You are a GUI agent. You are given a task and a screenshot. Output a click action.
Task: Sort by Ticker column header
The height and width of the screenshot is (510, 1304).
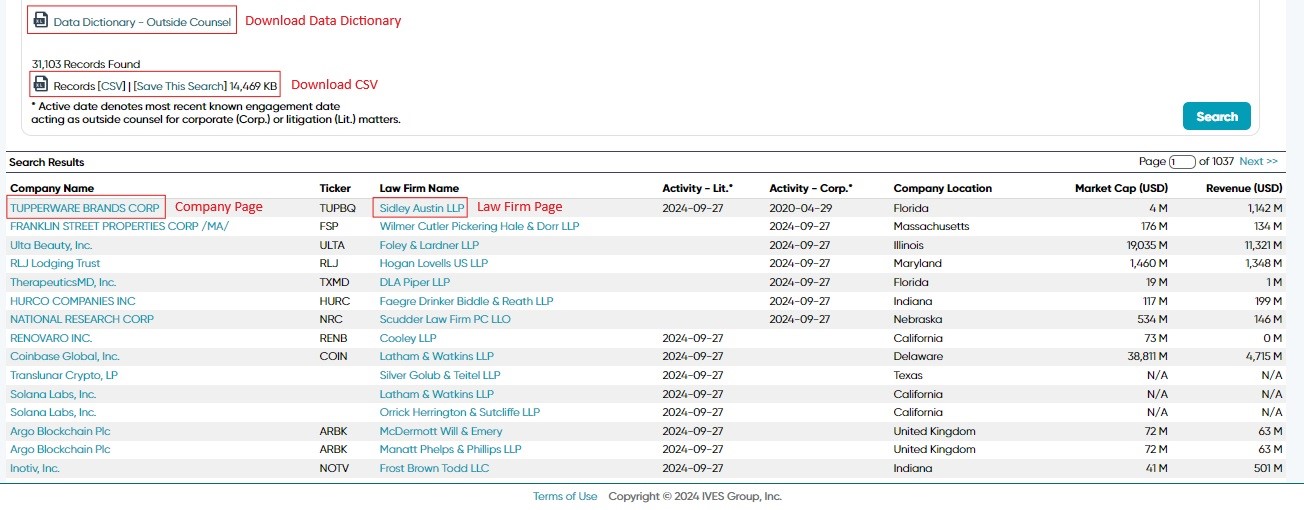[335, 188]
